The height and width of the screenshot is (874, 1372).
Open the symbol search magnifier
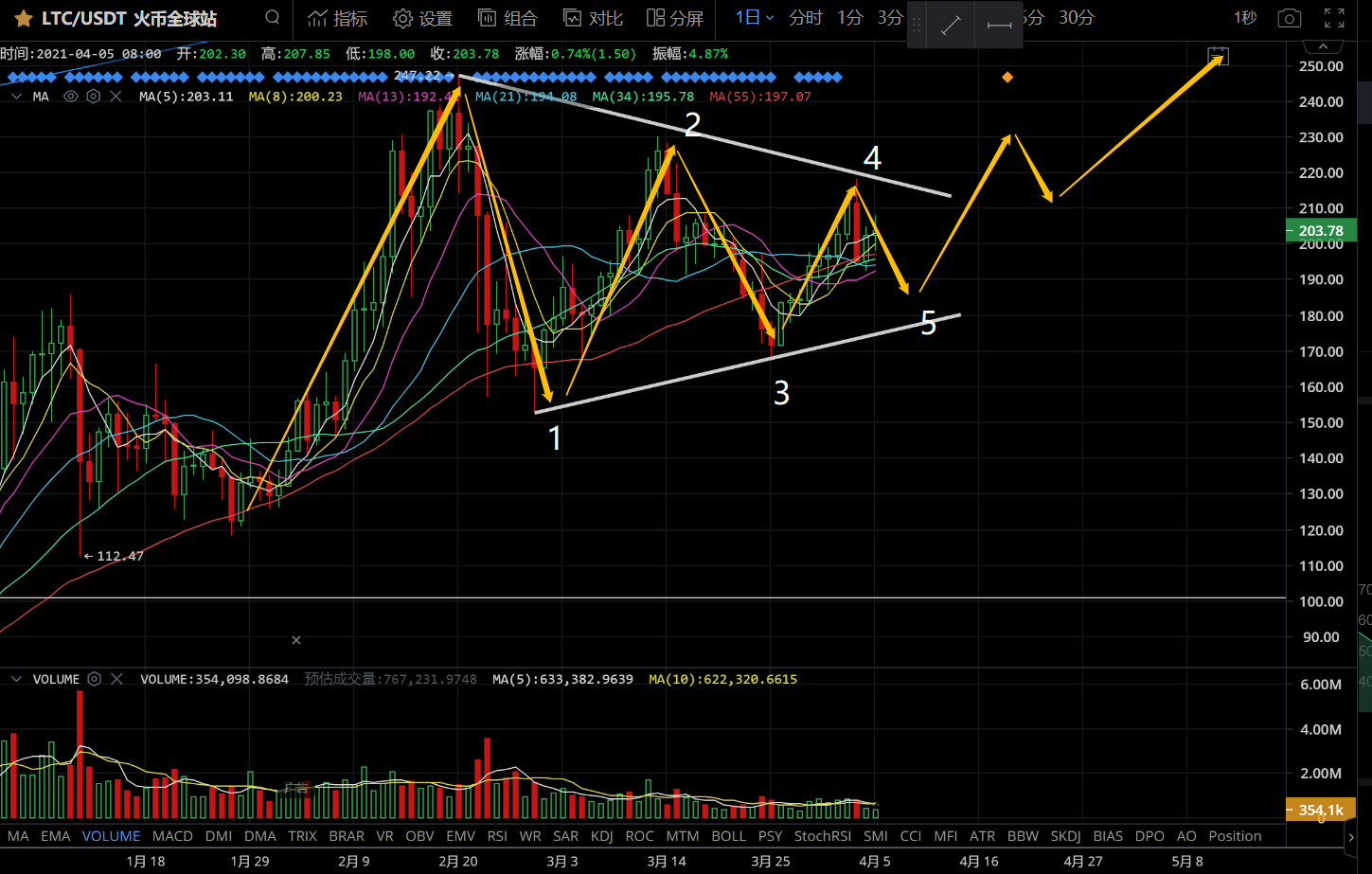273,17
